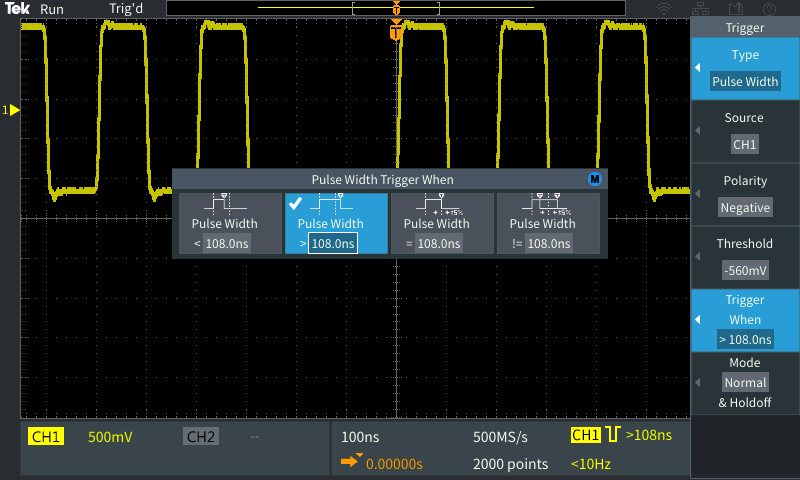The height and width of the screenshot is (480, 800).
Task: Click the channel 1 ground reference marker
Action: pyautogui.click(x=11, y=109)
